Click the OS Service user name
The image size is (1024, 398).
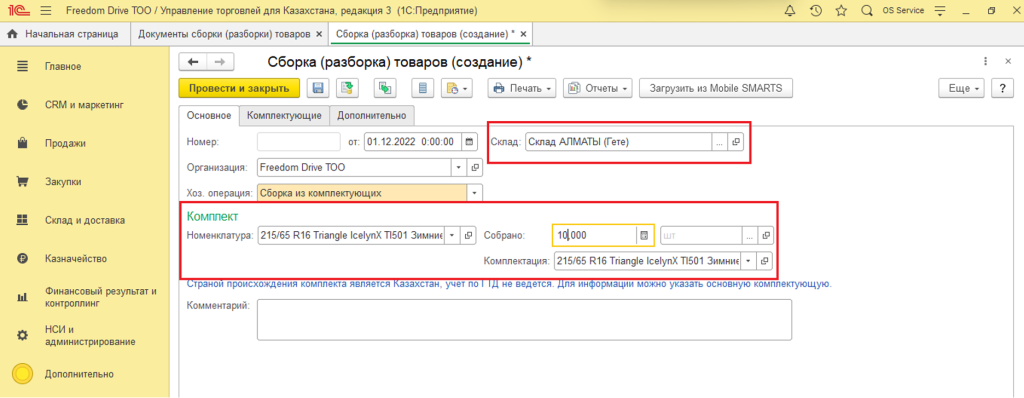(903, 11)
